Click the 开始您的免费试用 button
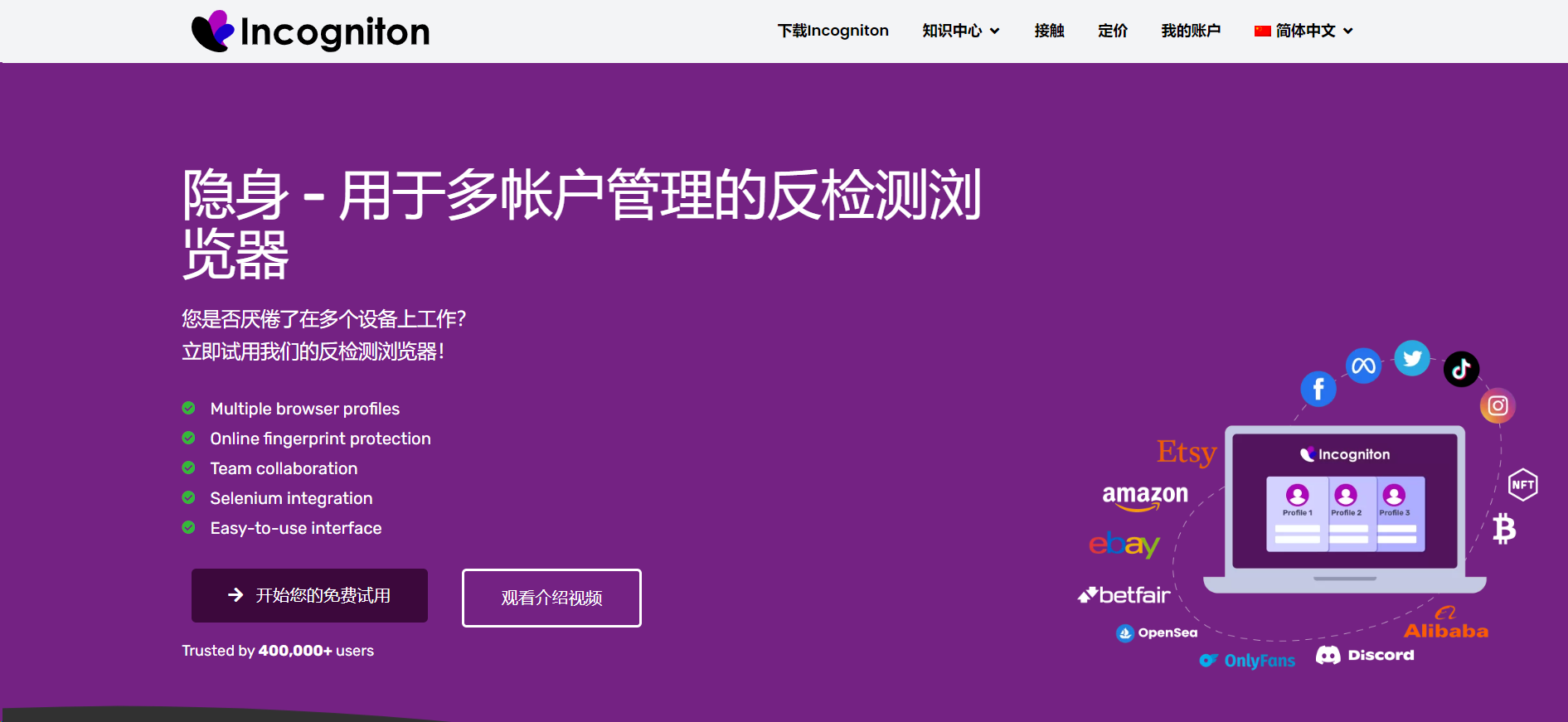The height and width of the screenshot is (722, 1568). [x=309, y=595]
